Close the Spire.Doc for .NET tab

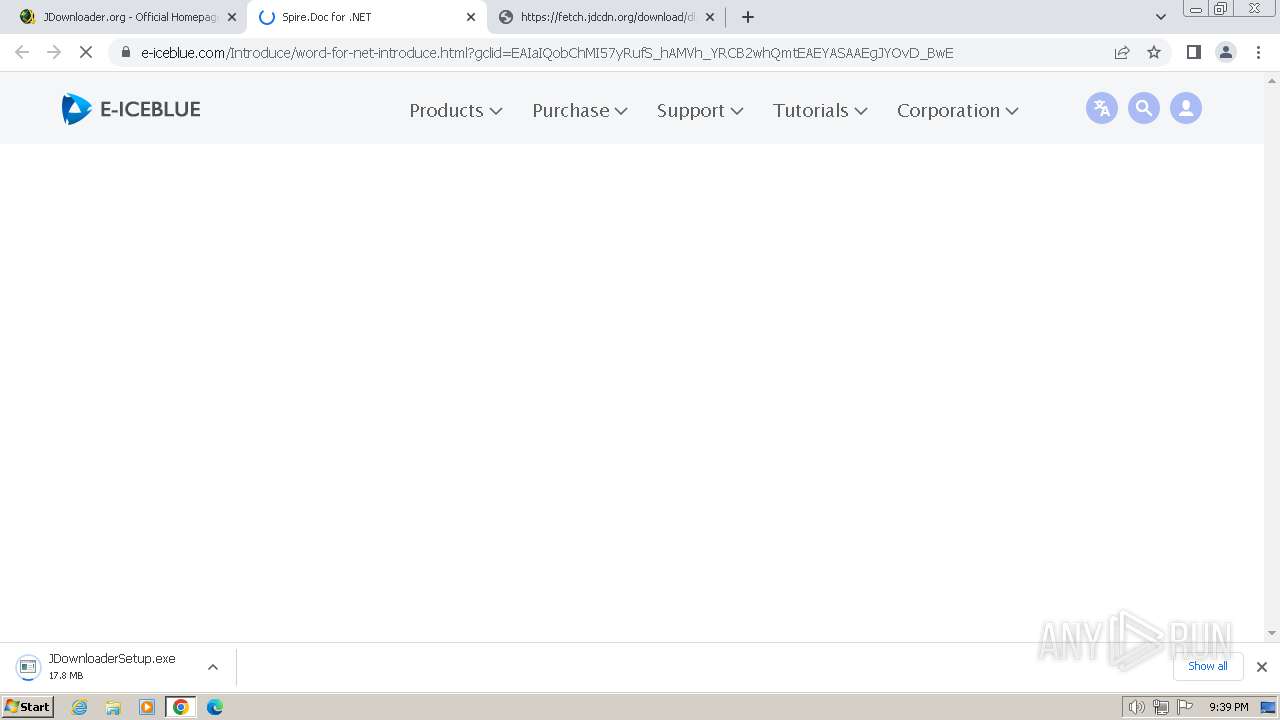pos(471,17)
